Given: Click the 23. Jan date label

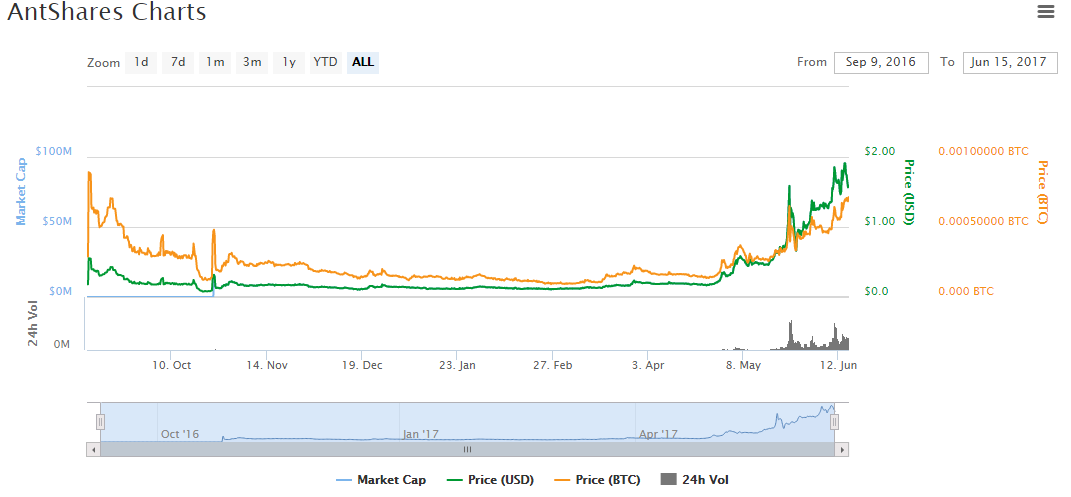Looking at the screenshot, I should tap(458, 365).
